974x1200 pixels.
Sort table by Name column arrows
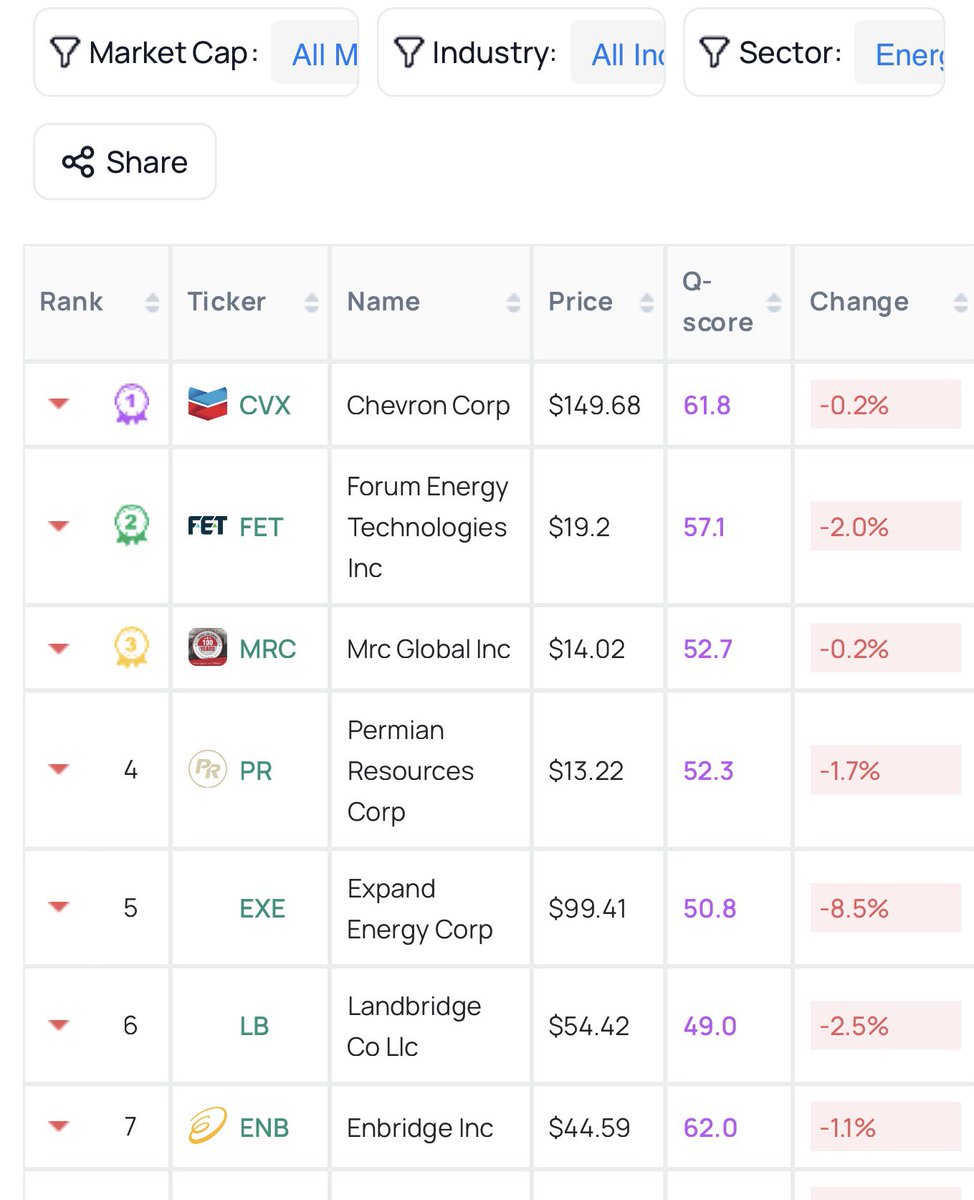pyautogui.click(x=514, y=302)
